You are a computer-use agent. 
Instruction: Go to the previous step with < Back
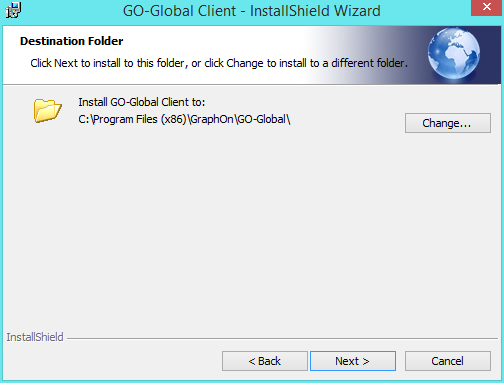[265, 361]
